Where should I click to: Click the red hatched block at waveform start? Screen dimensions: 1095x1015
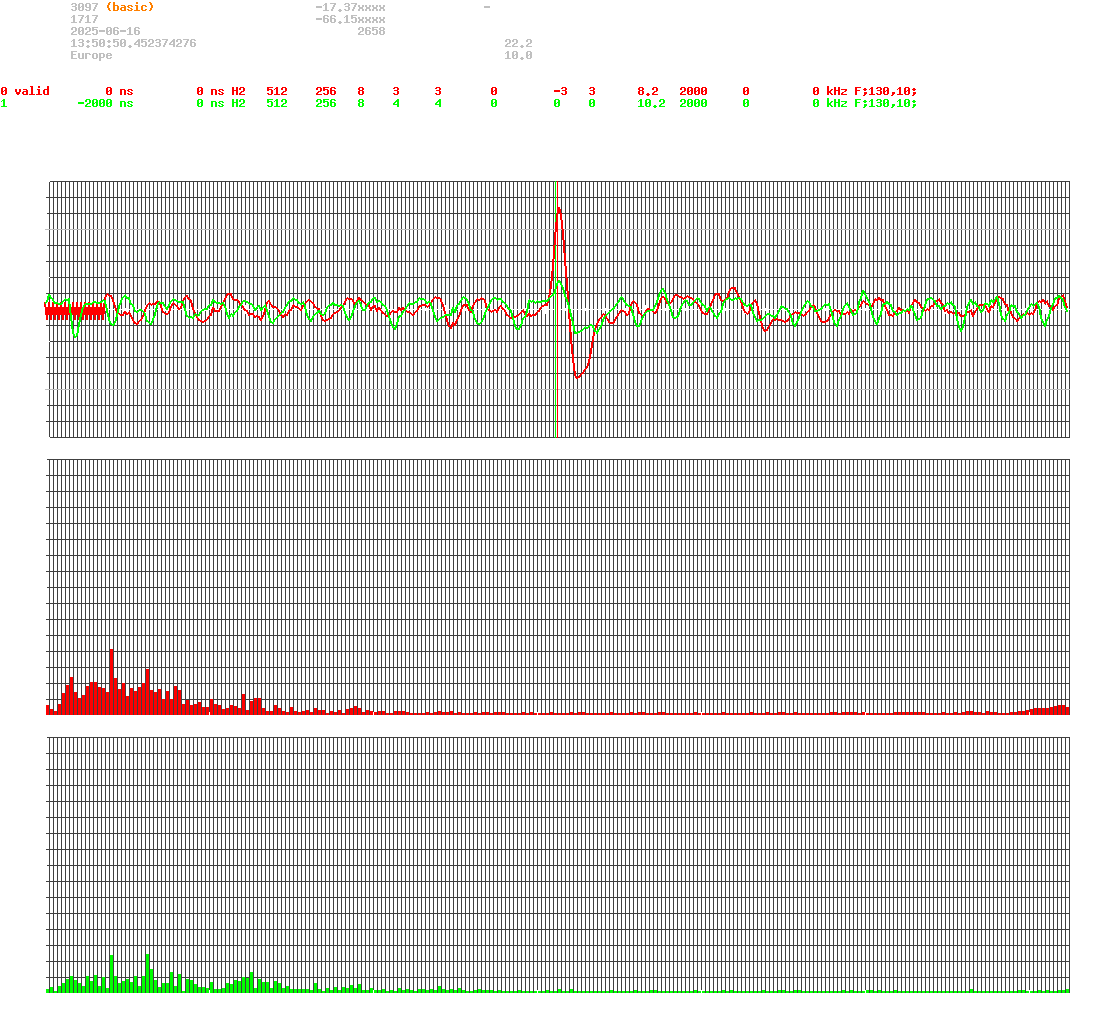[x=75, y=312]
